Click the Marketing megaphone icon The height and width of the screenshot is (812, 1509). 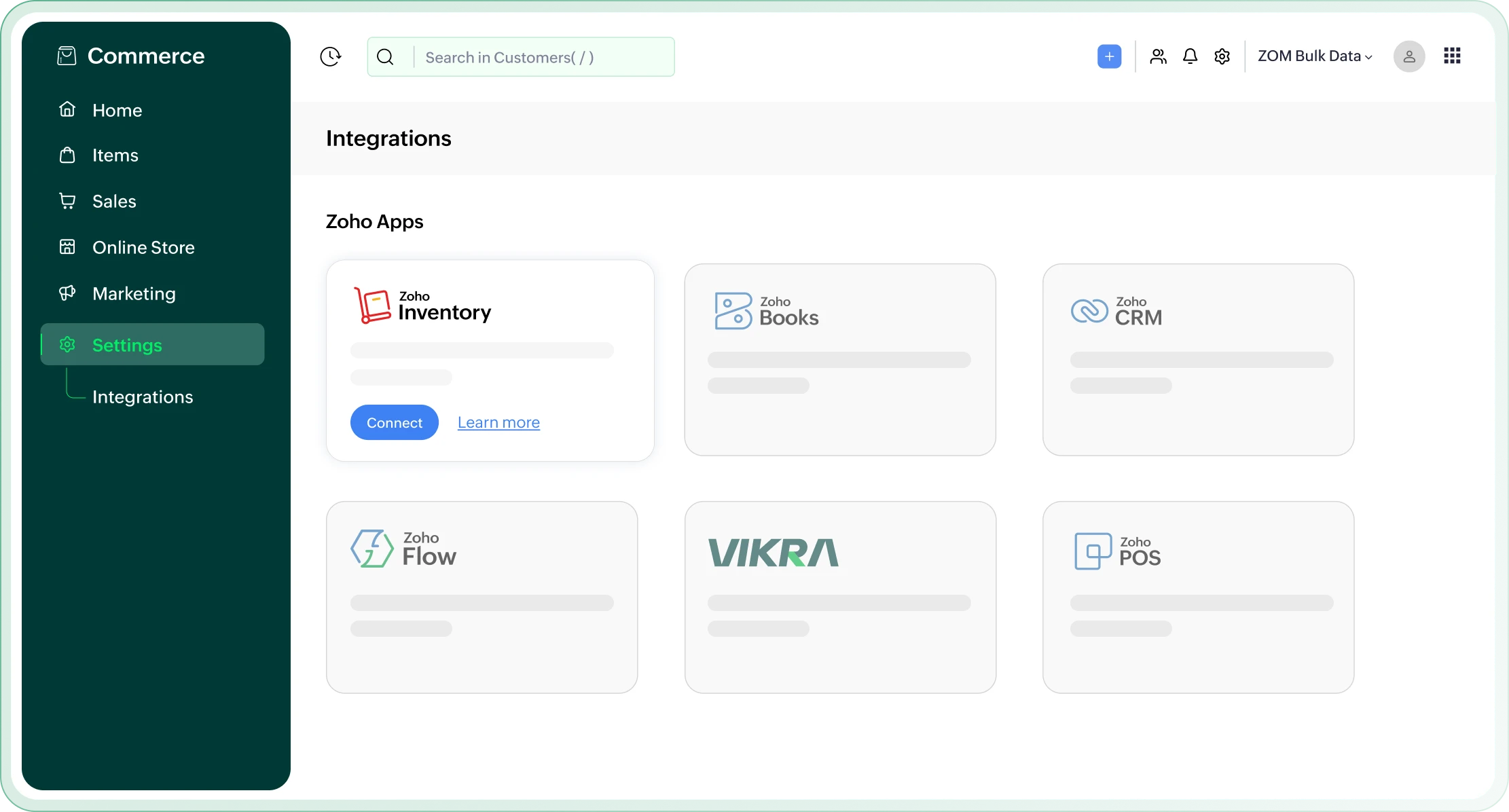67,293
